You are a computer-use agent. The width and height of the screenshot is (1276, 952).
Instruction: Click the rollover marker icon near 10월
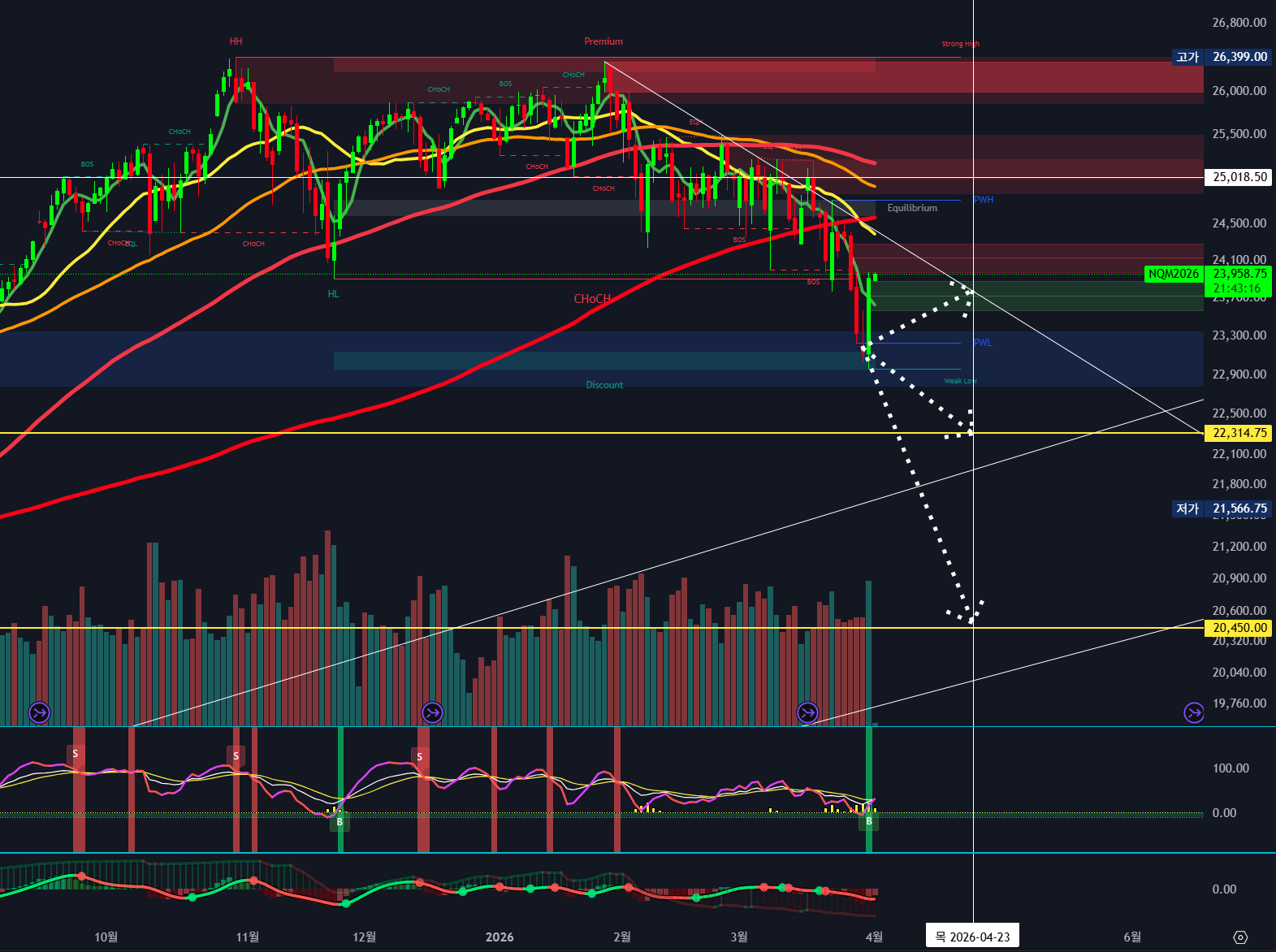39,713
